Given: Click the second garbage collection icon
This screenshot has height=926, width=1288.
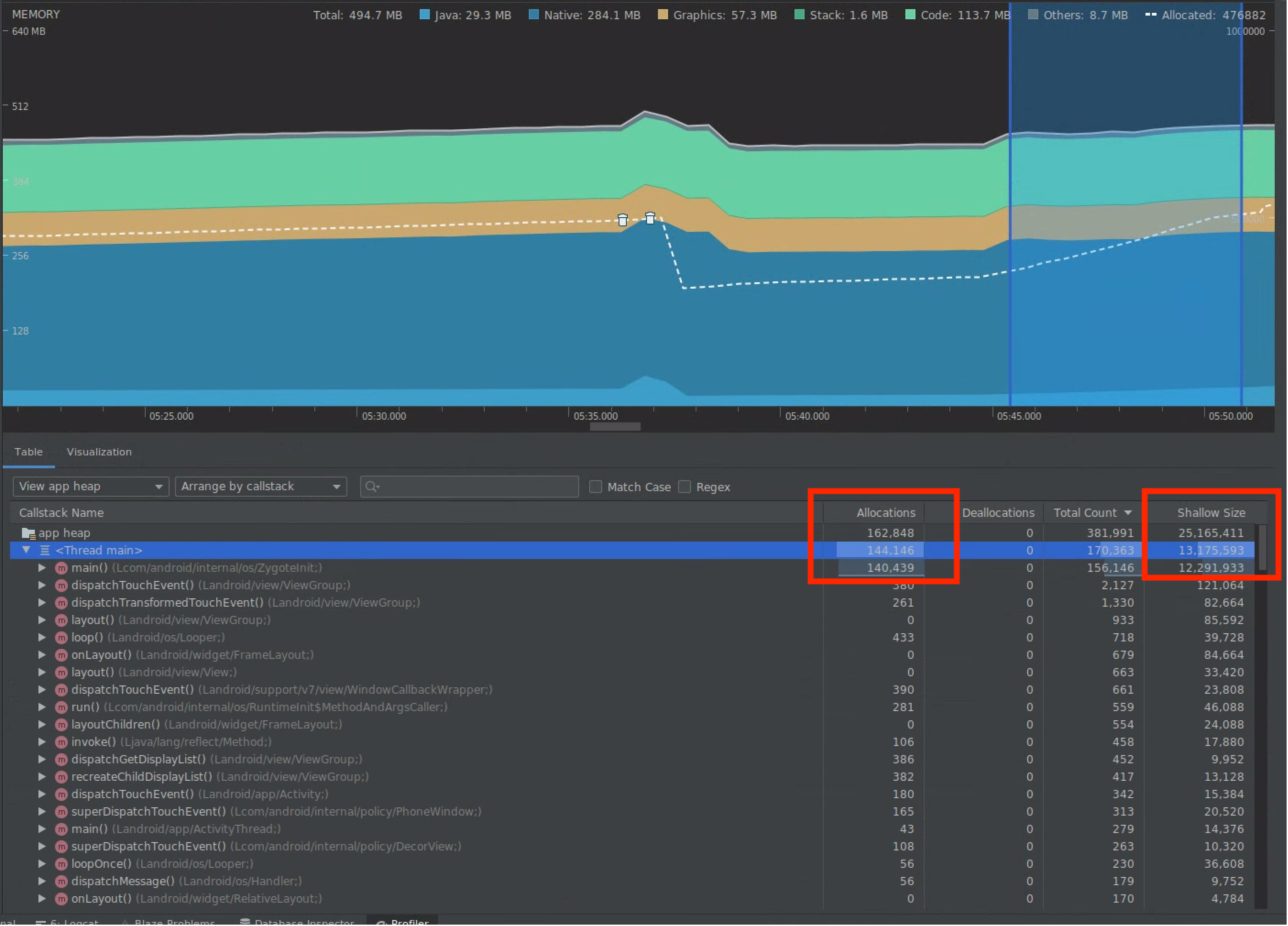Looking at the screenshot, I should click(651, 217).
